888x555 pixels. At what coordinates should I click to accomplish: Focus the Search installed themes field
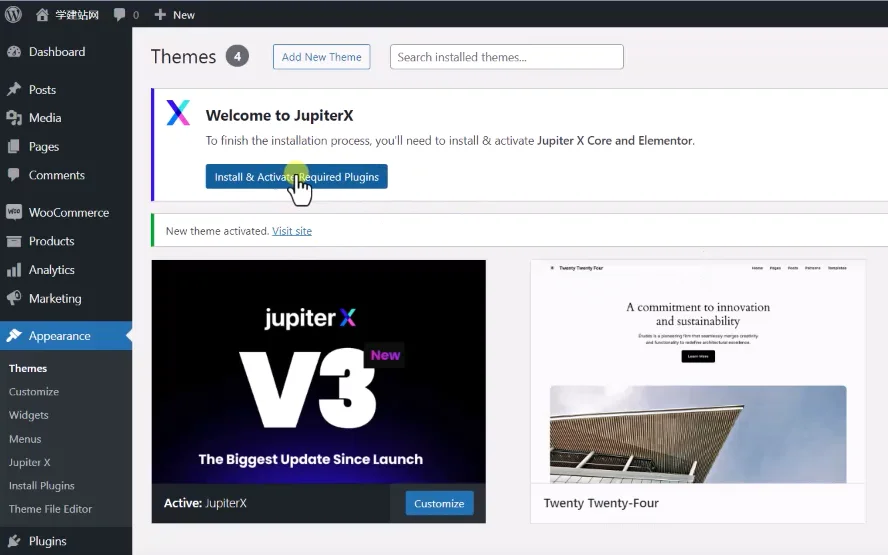[x=507, y=57]
